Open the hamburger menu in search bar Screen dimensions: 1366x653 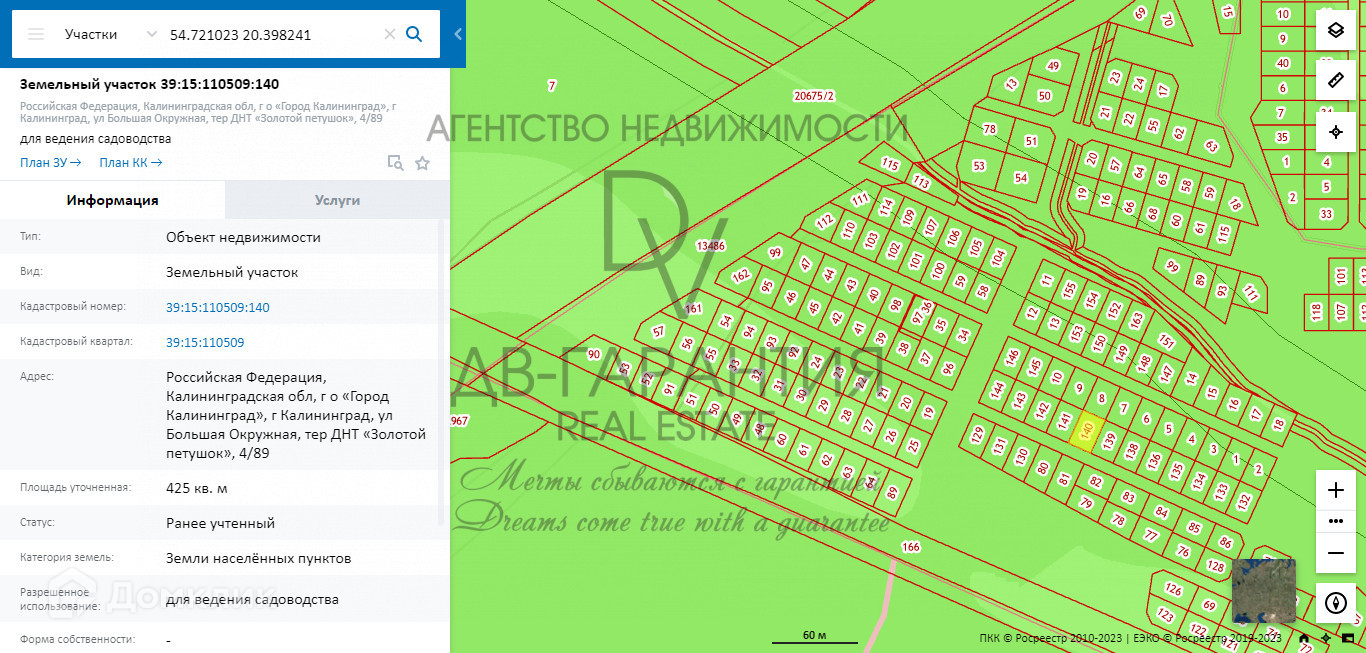coord(36,34)
